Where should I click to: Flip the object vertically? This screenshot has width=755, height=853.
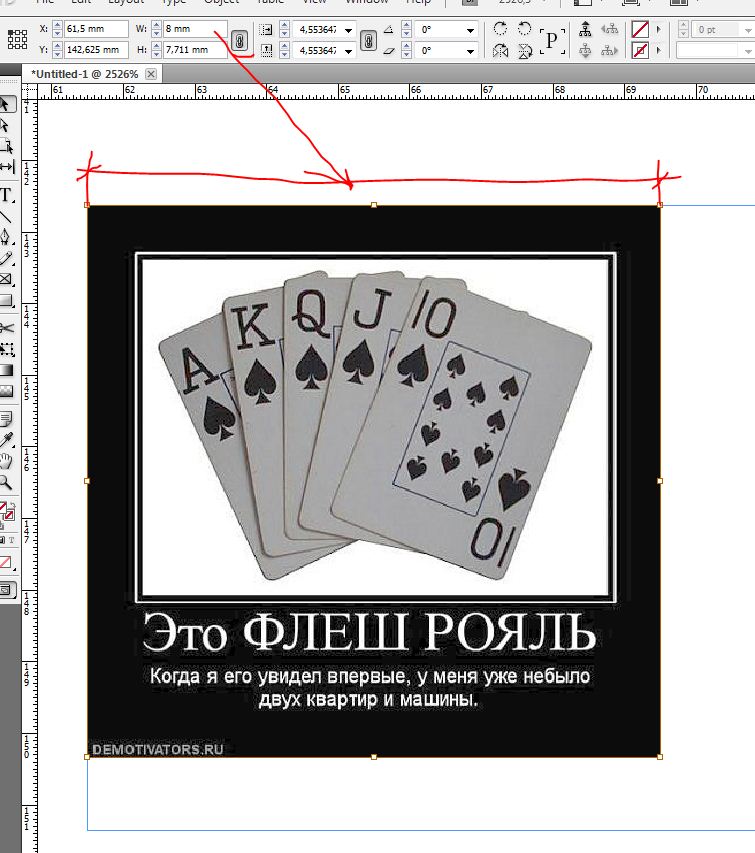[525, 51]
